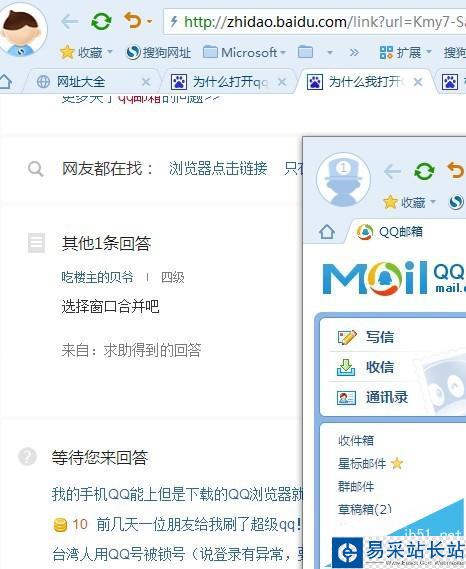The image size is (466, 569).
Task: Open the undo arrow dropdown in main browser
Action: pyautogui.click(x=150, y=22)
